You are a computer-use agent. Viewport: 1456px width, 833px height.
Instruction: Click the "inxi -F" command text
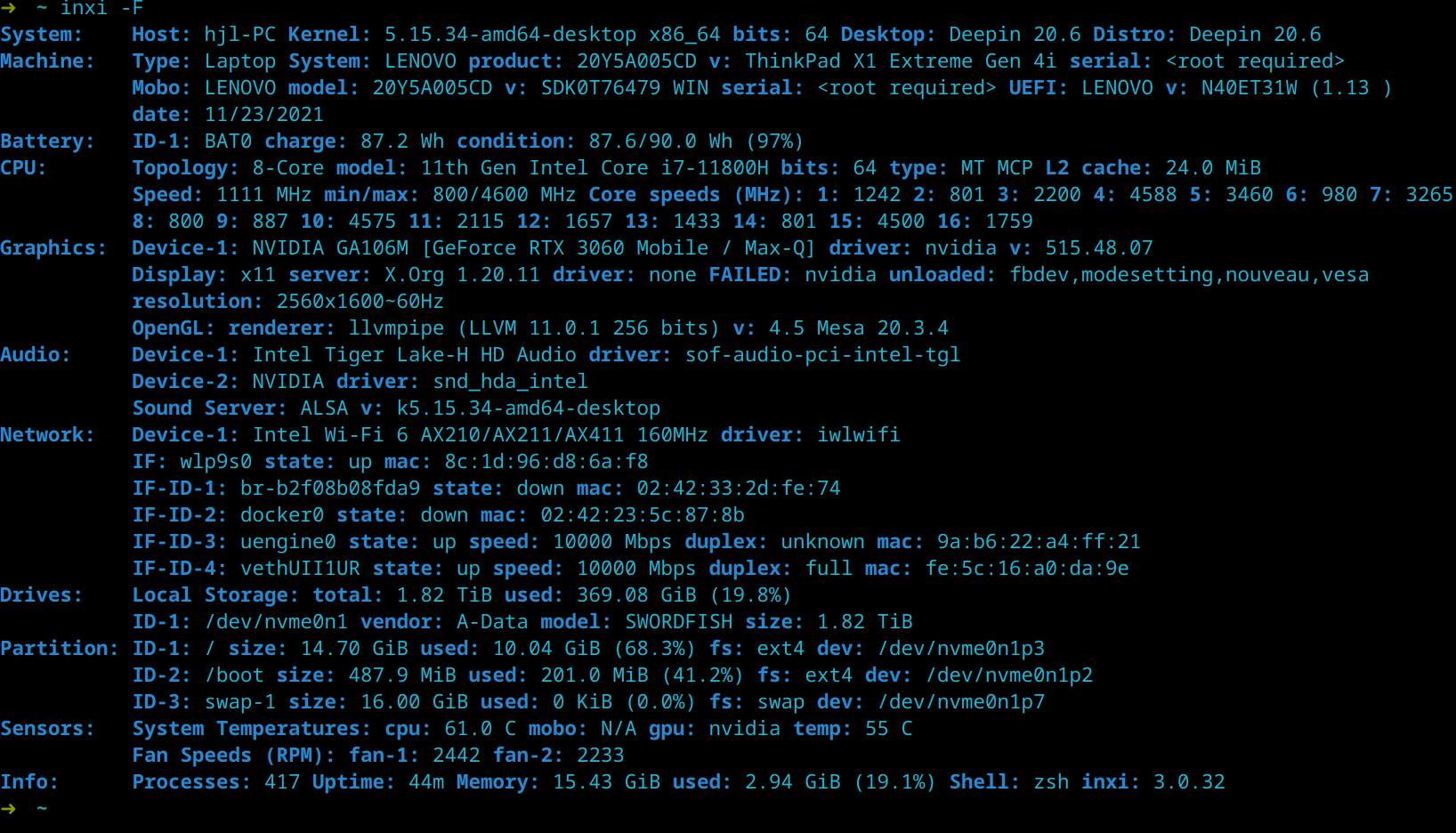pyautogui.click(x=101, y=8)
